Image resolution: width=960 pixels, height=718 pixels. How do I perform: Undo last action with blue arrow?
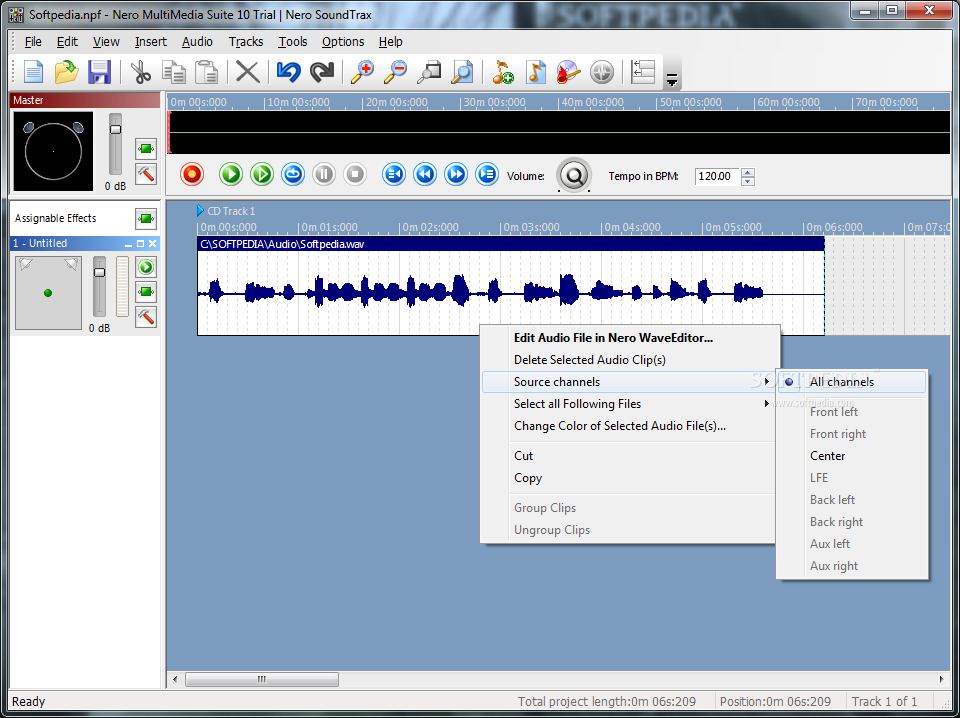[x=288, y=72]
